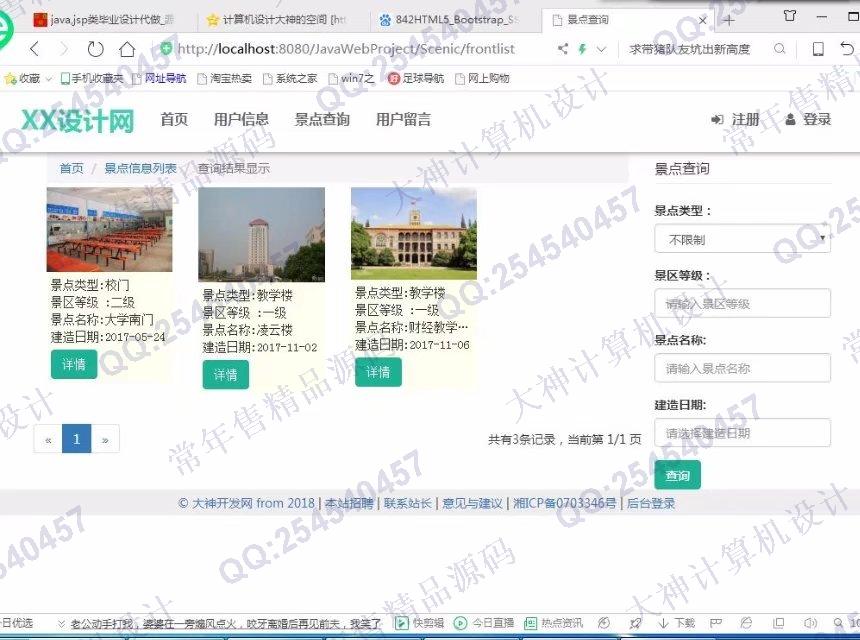Click the 后台登录 footer link
Screen dimensions: 860x640
(651, 503)
